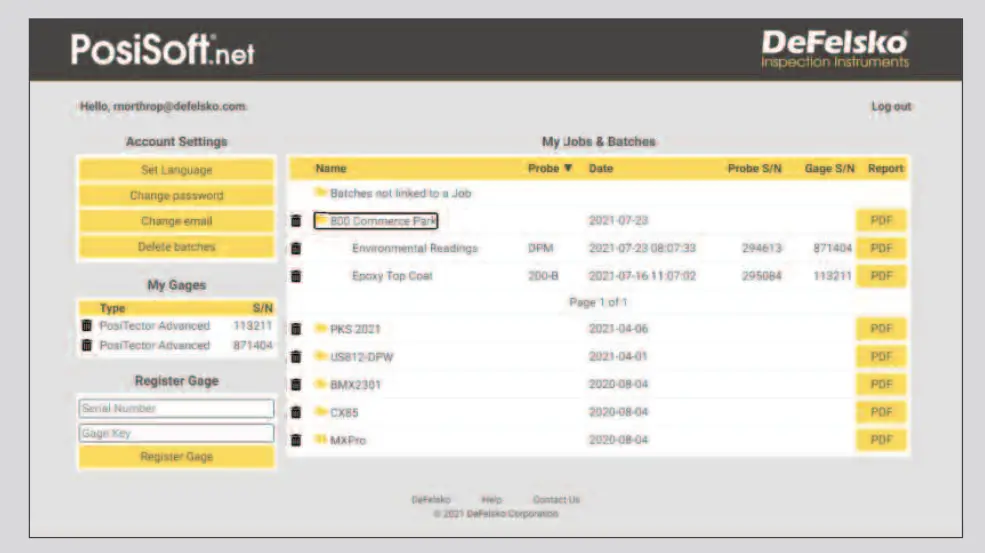Click Change password button
Screen dimensions: 985x553
[177, 195]
